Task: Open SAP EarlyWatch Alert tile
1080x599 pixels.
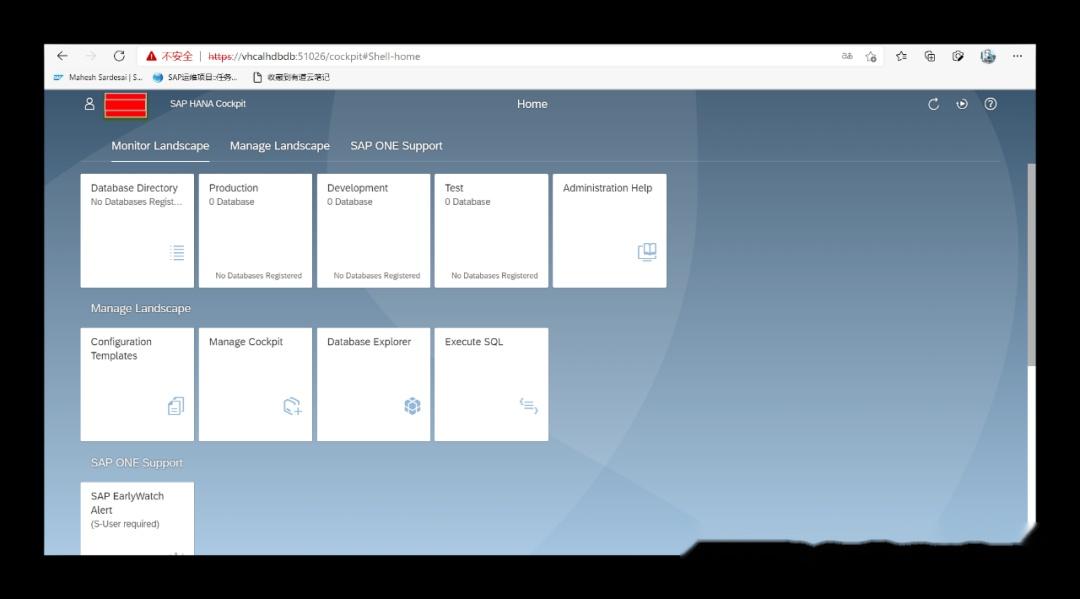Action: 137,518
